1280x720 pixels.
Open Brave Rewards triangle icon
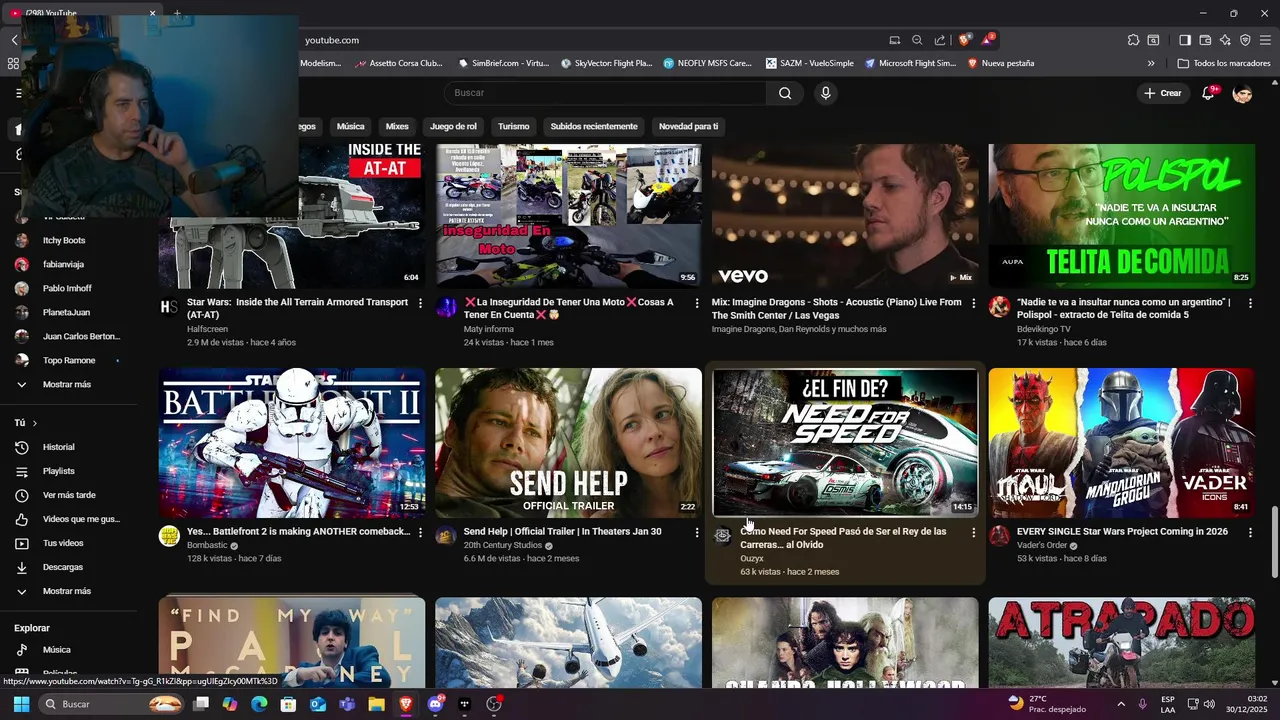(988, 40)
